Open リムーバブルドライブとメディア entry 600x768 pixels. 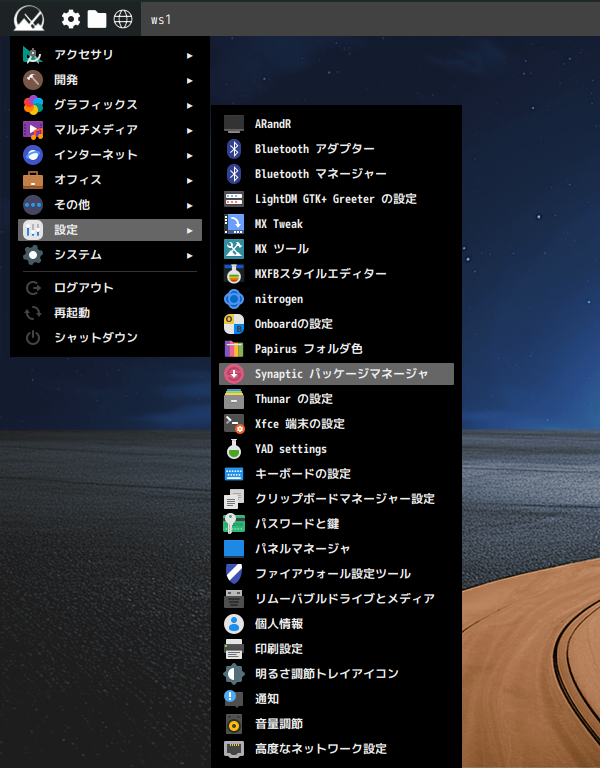pyautogui.click(x=336, y=599)
